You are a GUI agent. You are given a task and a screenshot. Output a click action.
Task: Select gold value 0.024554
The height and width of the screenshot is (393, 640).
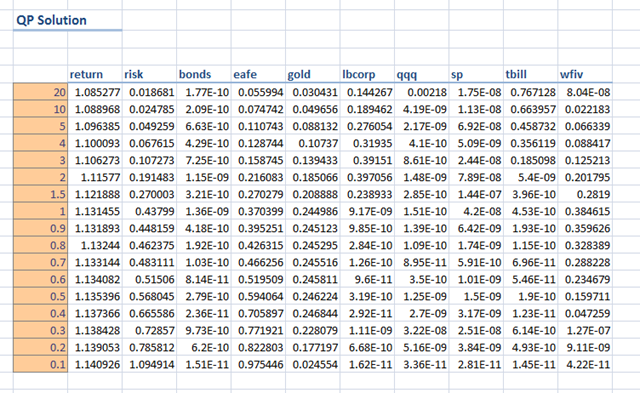point(312,364)
